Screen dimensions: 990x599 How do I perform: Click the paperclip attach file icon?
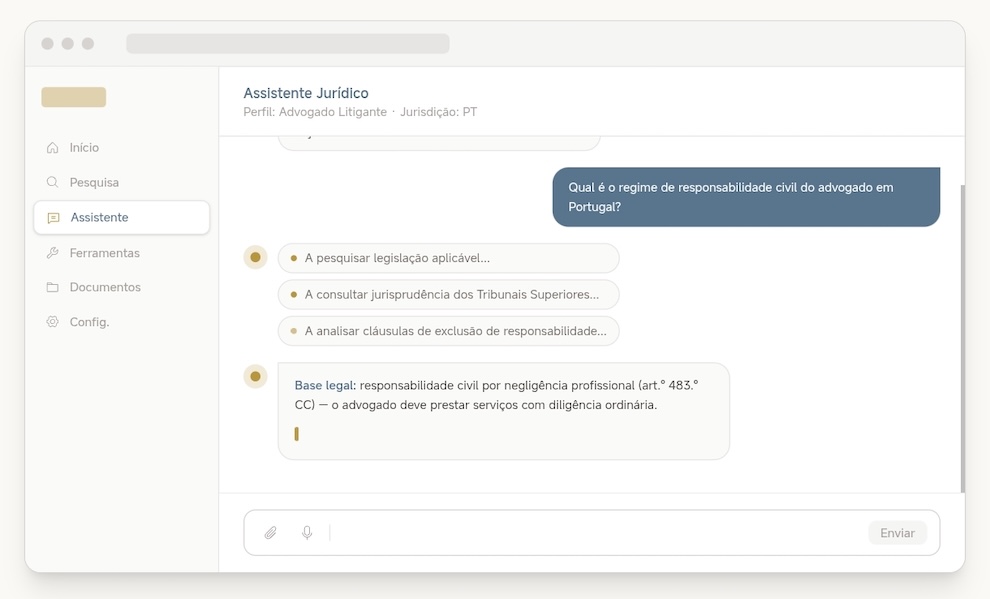click(270, 533)
